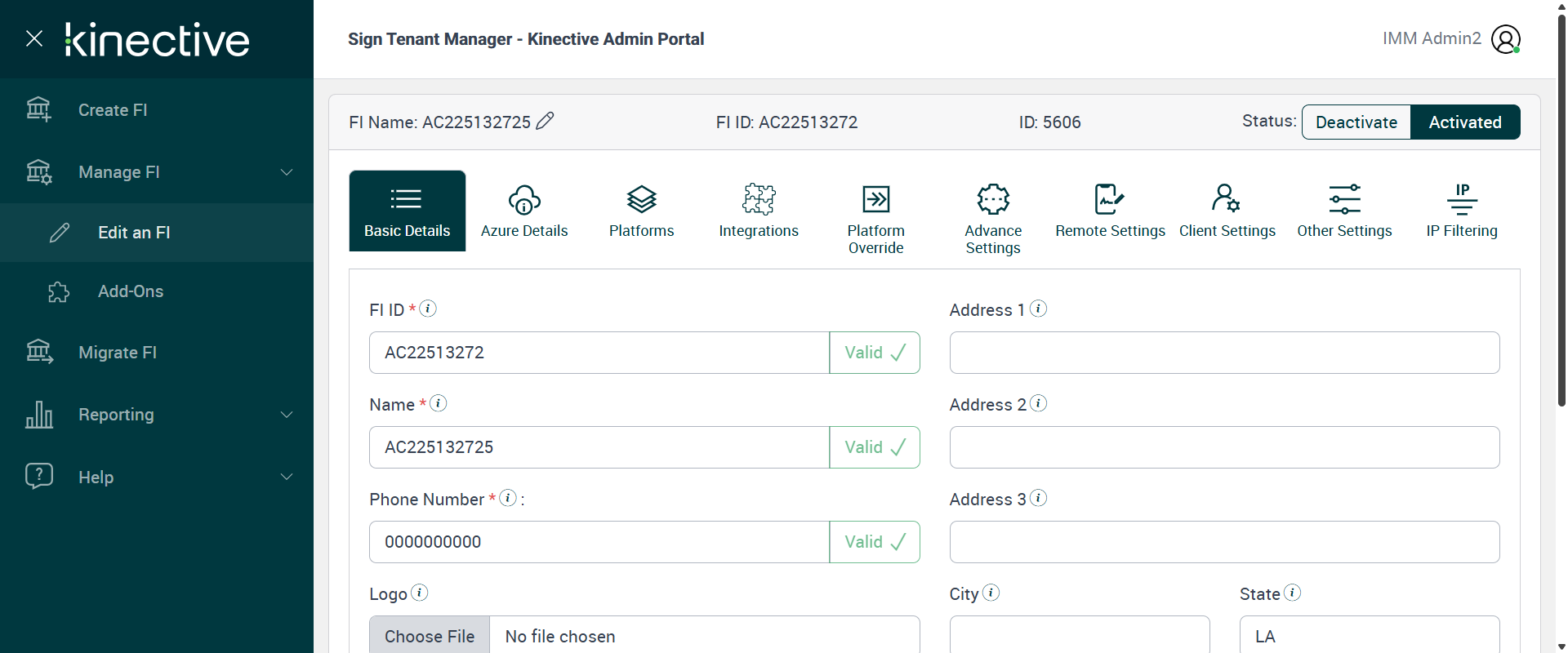Open the Platforms tab
This screenshot has height=653, width=1568.
pyautogui.click(x=641, y=211)
